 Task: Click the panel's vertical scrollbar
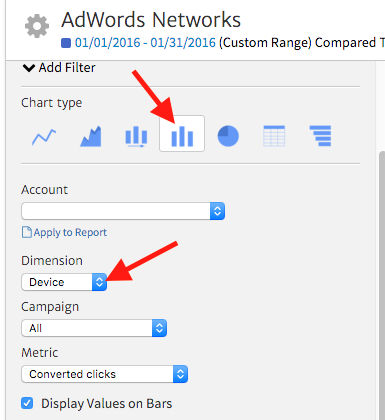pos(382,285)
